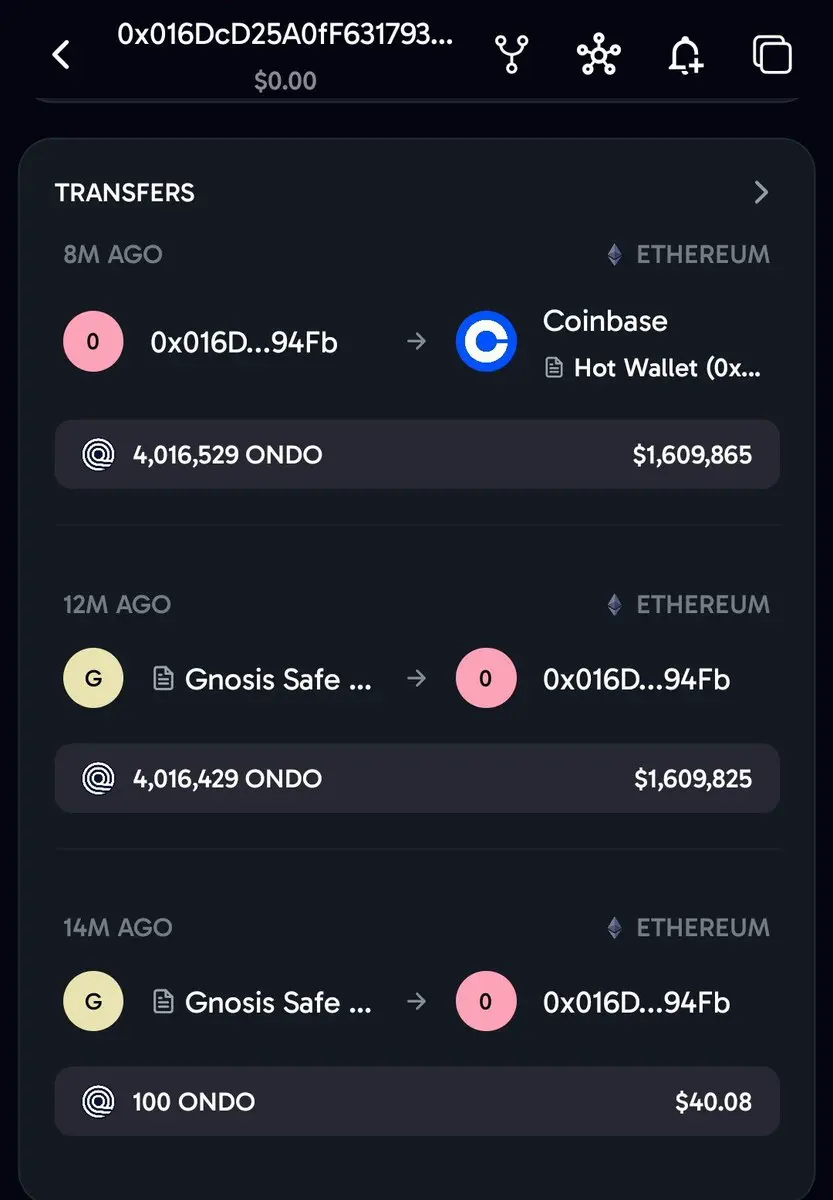Click pink avatar of sender 0x016D...94Fb, 8M ago
This screenshot has width=833, height=1200.
point(93,342)
